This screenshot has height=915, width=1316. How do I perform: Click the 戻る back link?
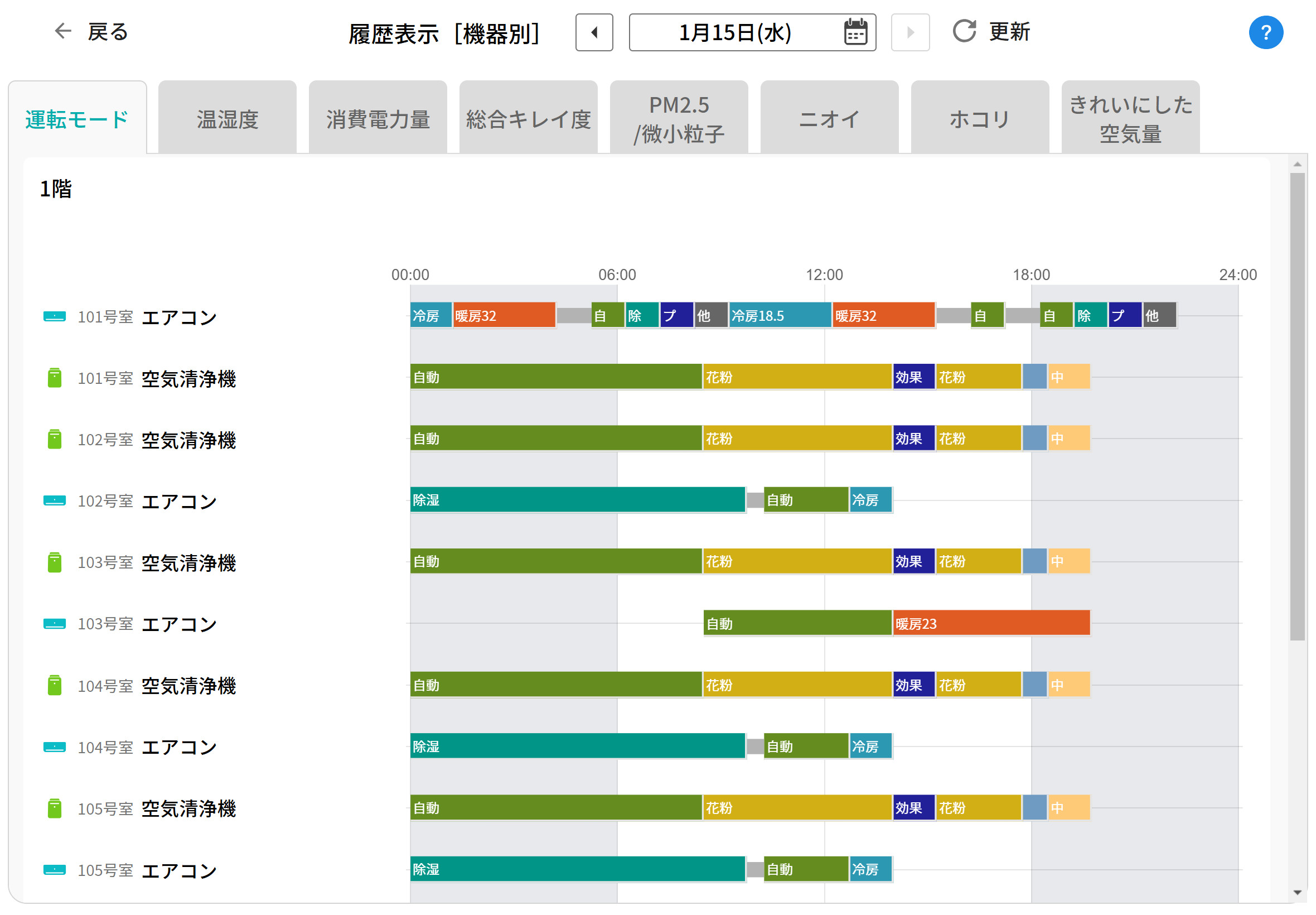pyautogui.click(x=107, y=32)
